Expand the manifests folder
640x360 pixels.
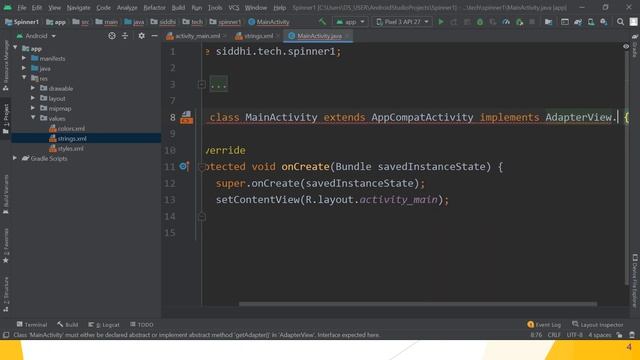pyautogui.click(x=24, y=58)
